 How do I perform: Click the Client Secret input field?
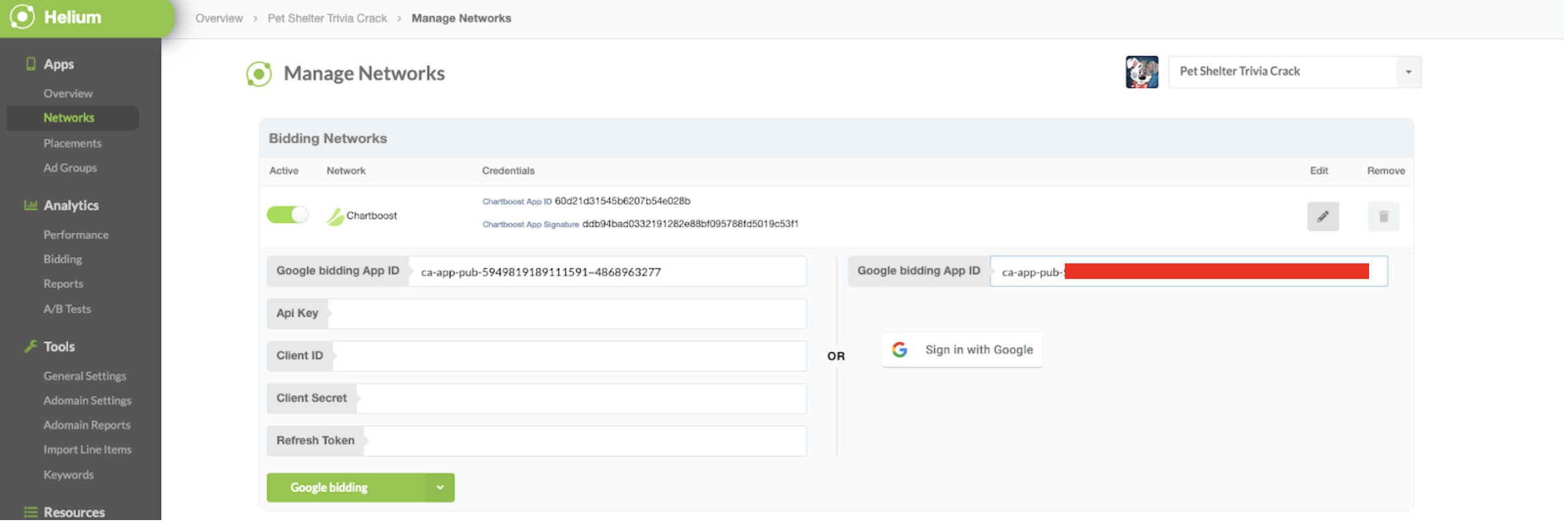coord(581,399)
